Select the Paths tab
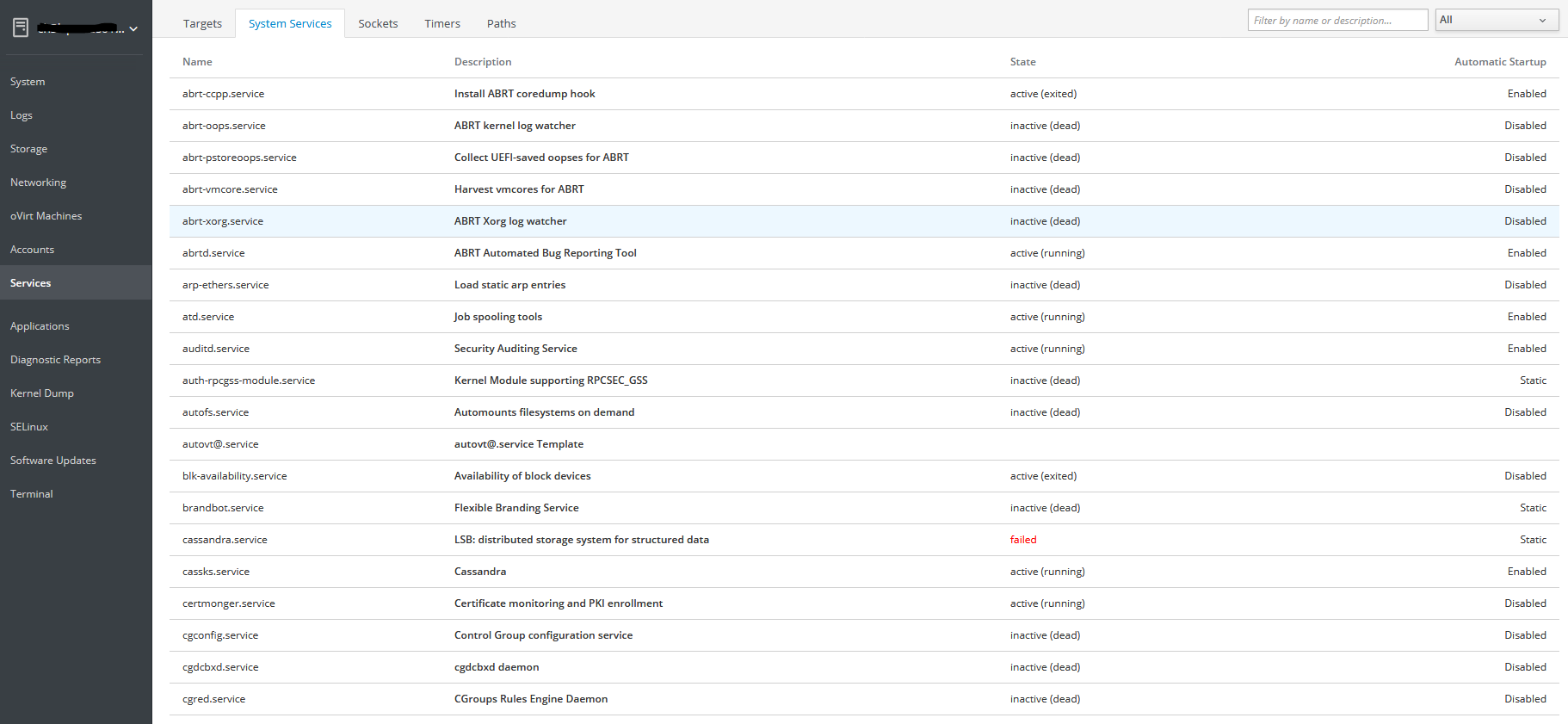 coord(501,23)
